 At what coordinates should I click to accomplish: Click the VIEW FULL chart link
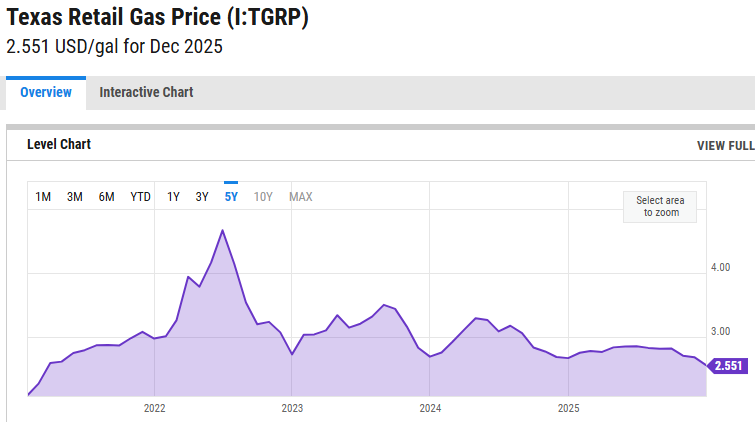tap(725, 146)
